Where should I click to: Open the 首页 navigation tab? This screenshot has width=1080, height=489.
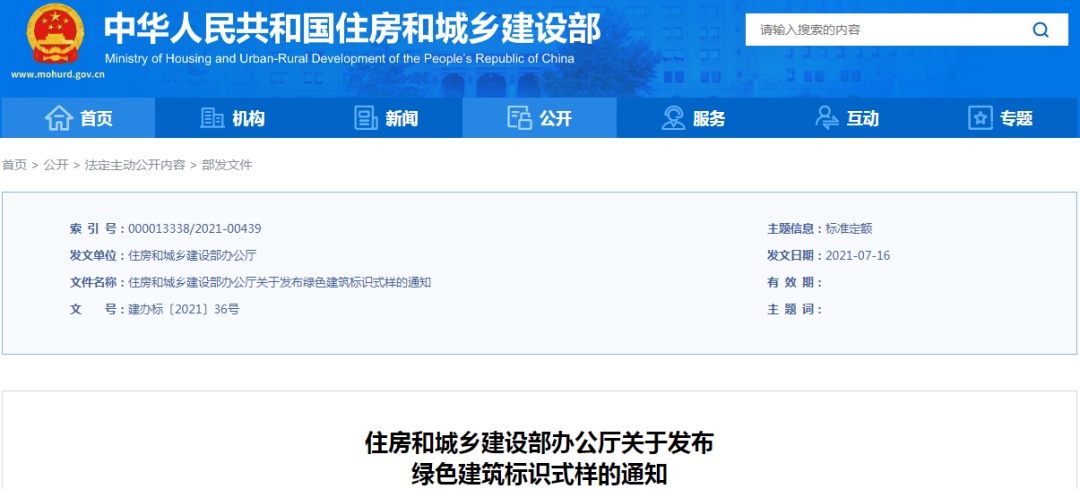(x=78, y=118)
